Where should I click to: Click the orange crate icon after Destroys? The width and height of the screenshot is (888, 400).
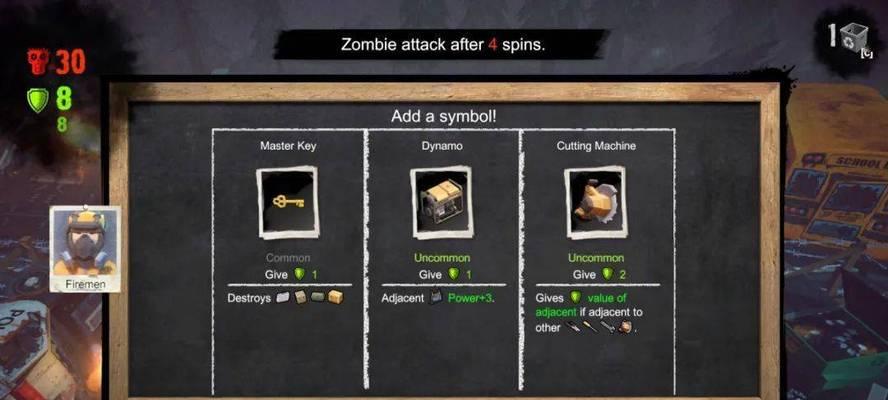(335, 297)
